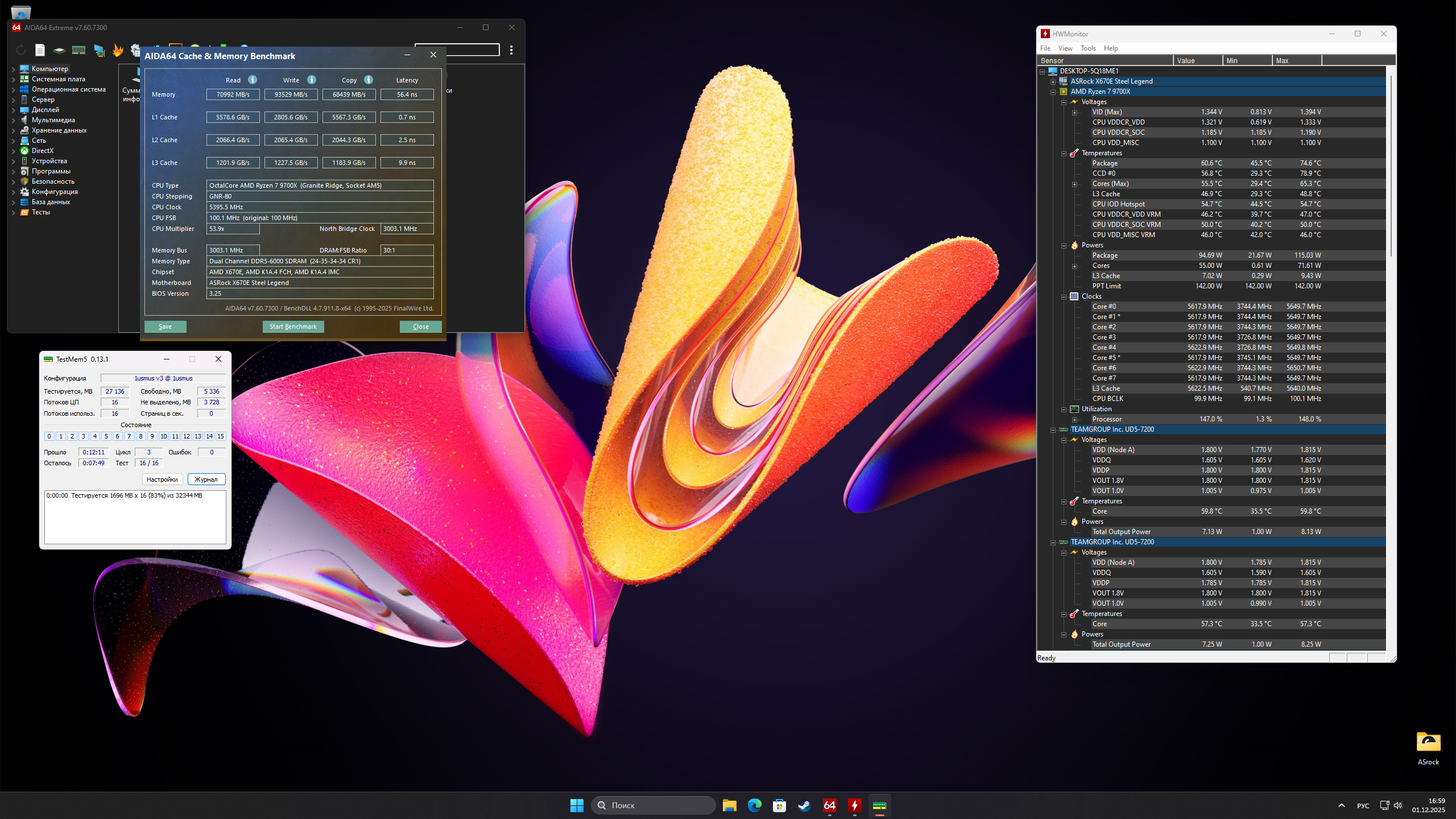Click the info icon next to Write
Screen dimensions: 1456x819
pyautogui.click(x=312, y=80)
